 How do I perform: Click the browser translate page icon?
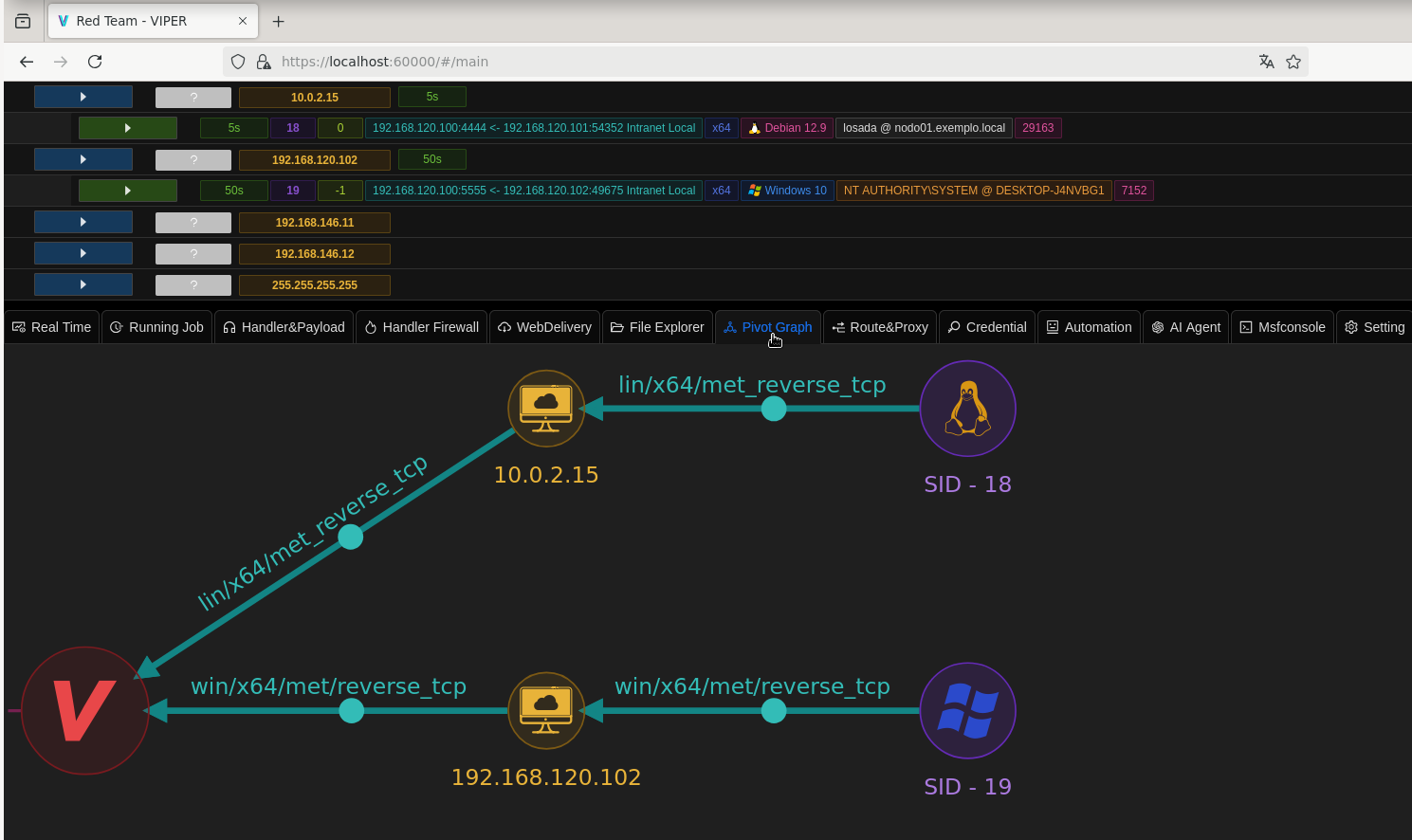(1266, 62)
